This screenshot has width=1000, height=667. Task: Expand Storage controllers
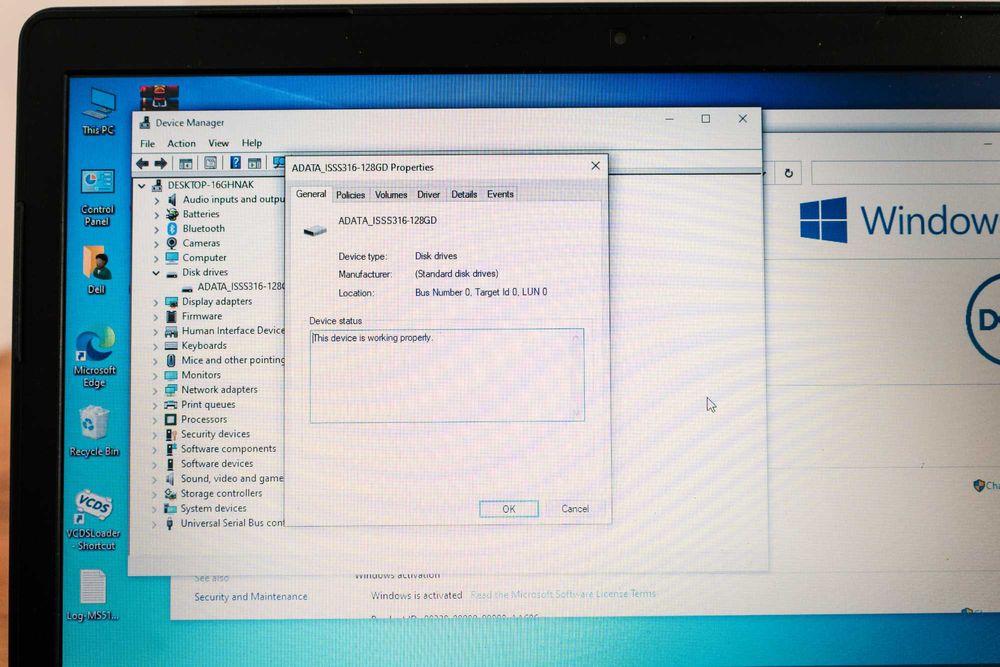click(154, 494)
